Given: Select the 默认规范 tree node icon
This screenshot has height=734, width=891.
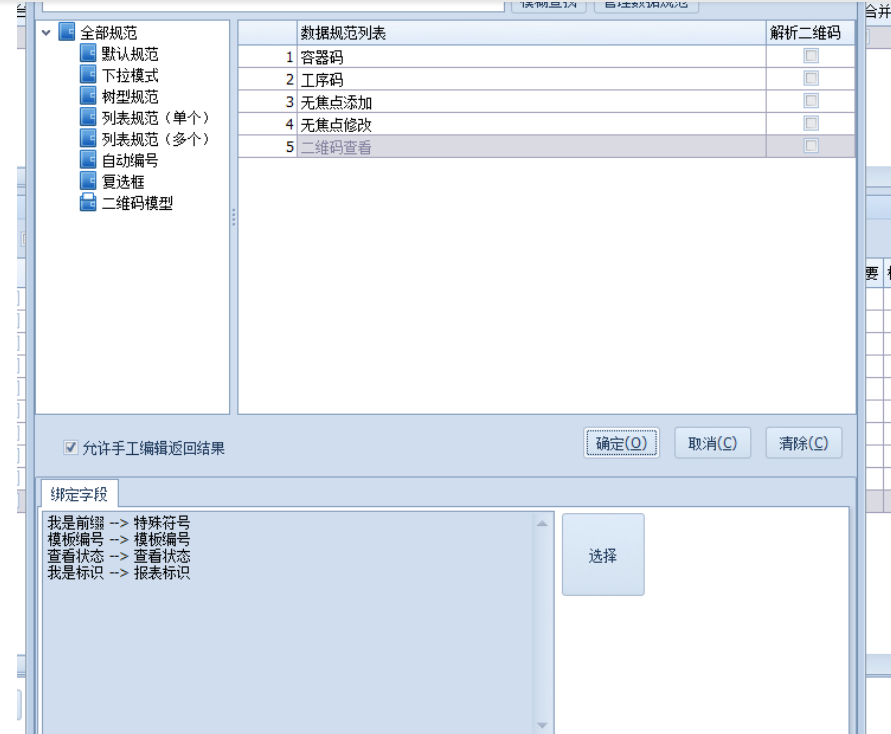Looking at the screenshot, I should [88, 54].
